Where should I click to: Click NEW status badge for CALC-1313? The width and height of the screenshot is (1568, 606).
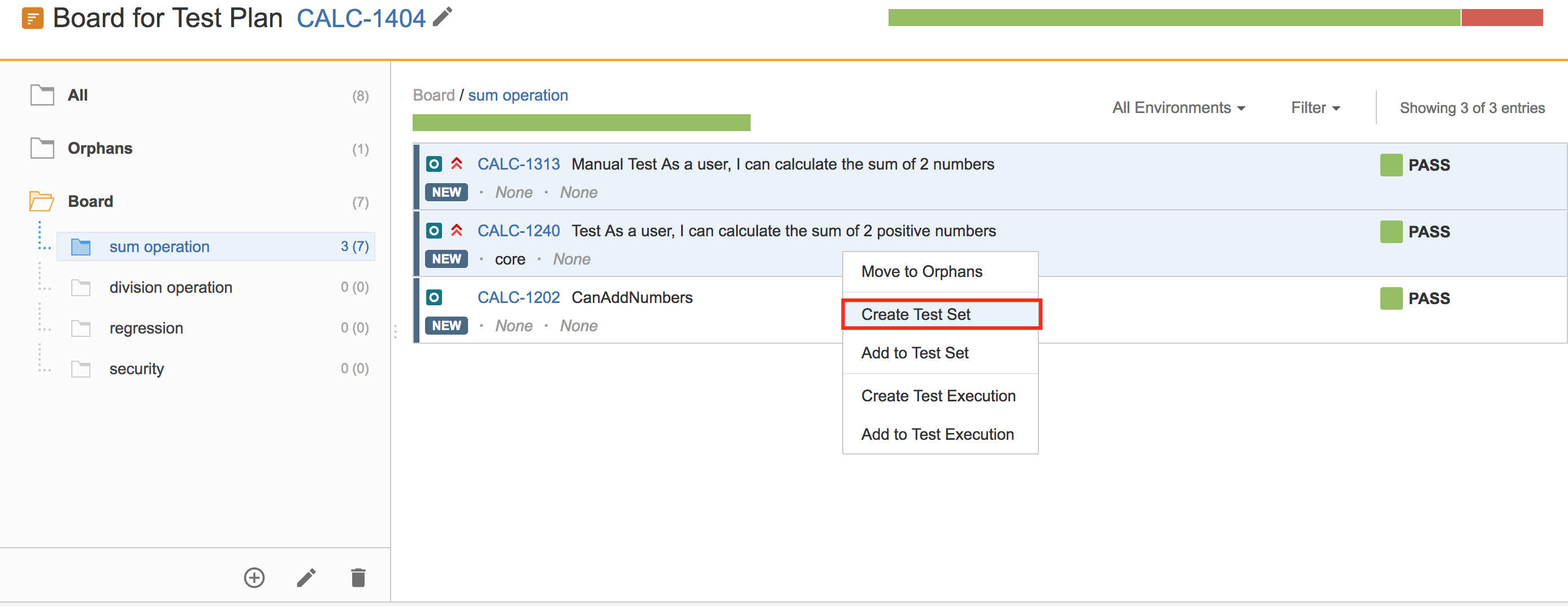(x=446, y=192)
